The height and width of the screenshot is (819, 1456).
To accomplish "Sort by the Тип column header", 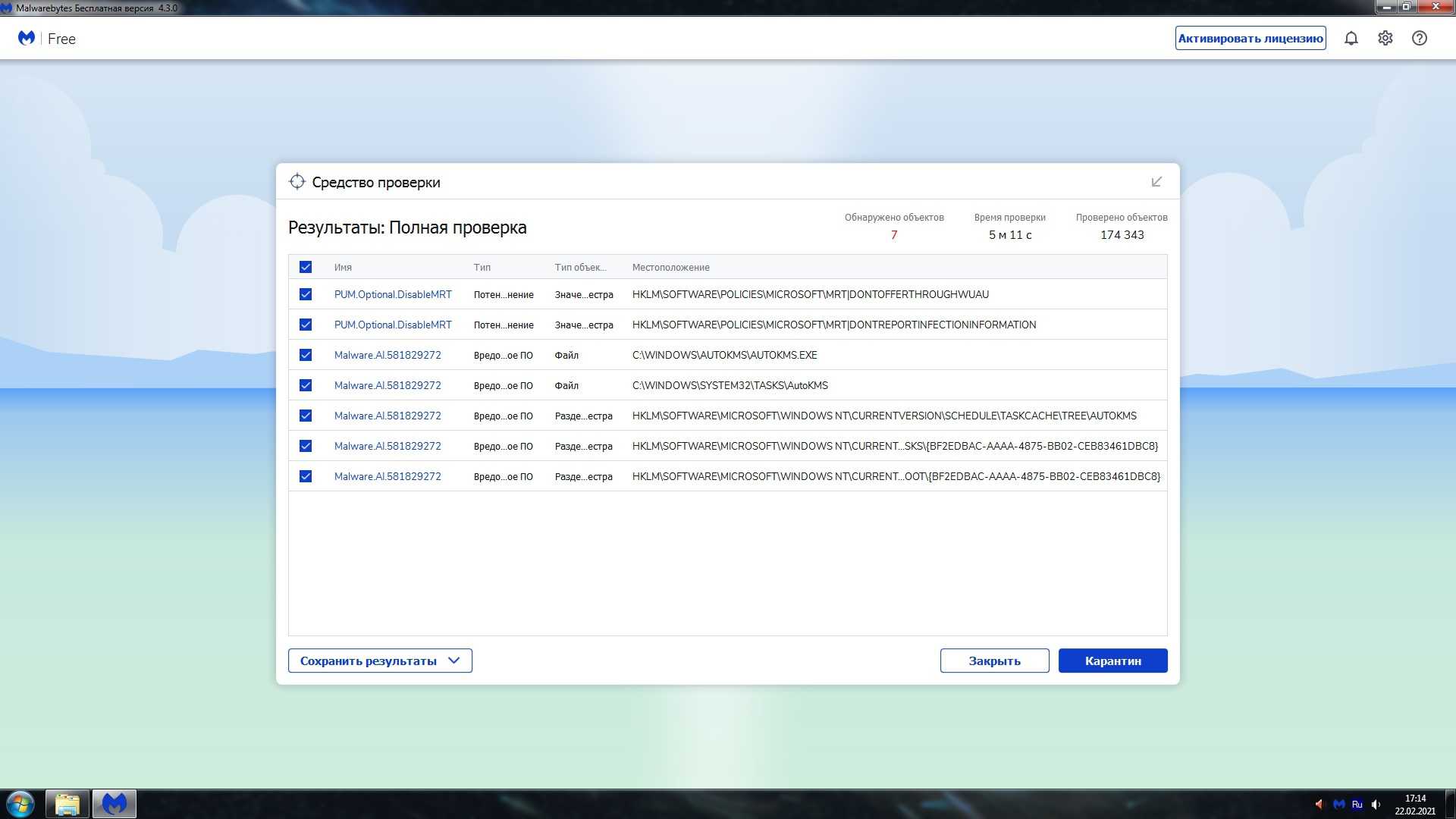I will tap(482, 267).
